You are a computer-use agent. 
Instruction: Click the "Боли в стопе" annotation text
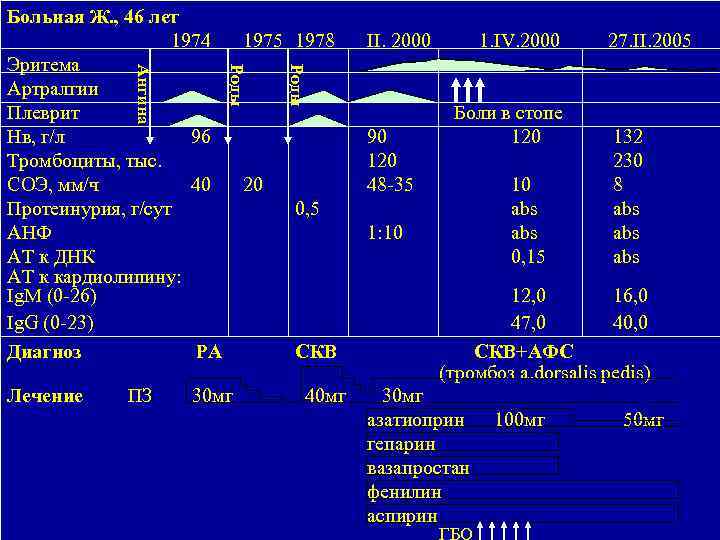[508, 113]
